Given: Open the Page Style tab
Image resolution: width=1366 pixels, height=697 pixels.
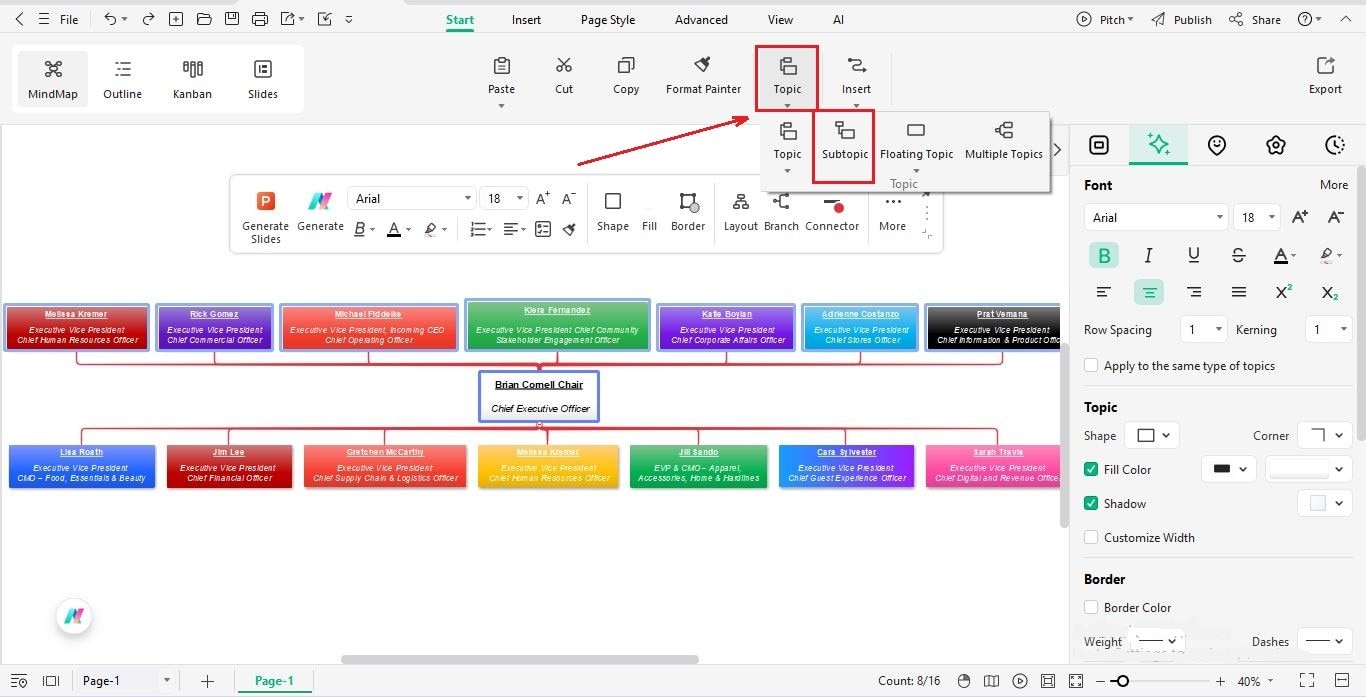Looking at the screenshot, I should pyautogui.click(x=608, y=19).
